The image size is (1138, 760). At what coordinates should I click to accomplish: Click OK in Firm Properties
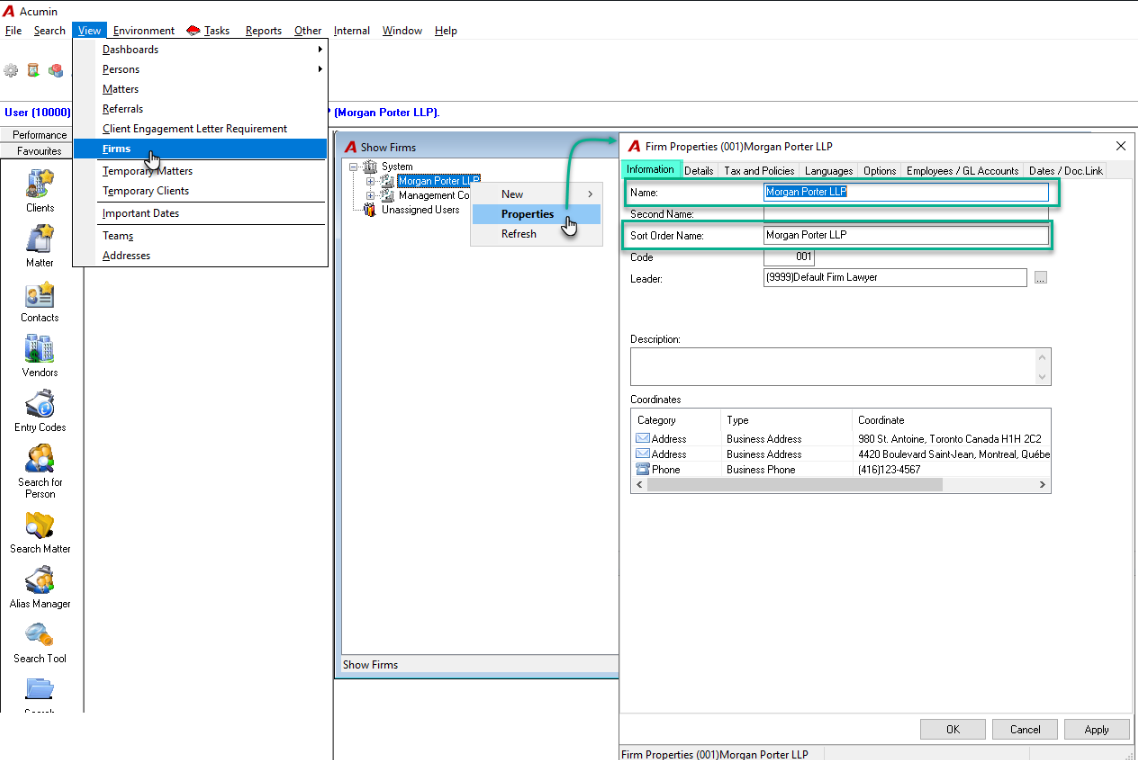point(953,730)
